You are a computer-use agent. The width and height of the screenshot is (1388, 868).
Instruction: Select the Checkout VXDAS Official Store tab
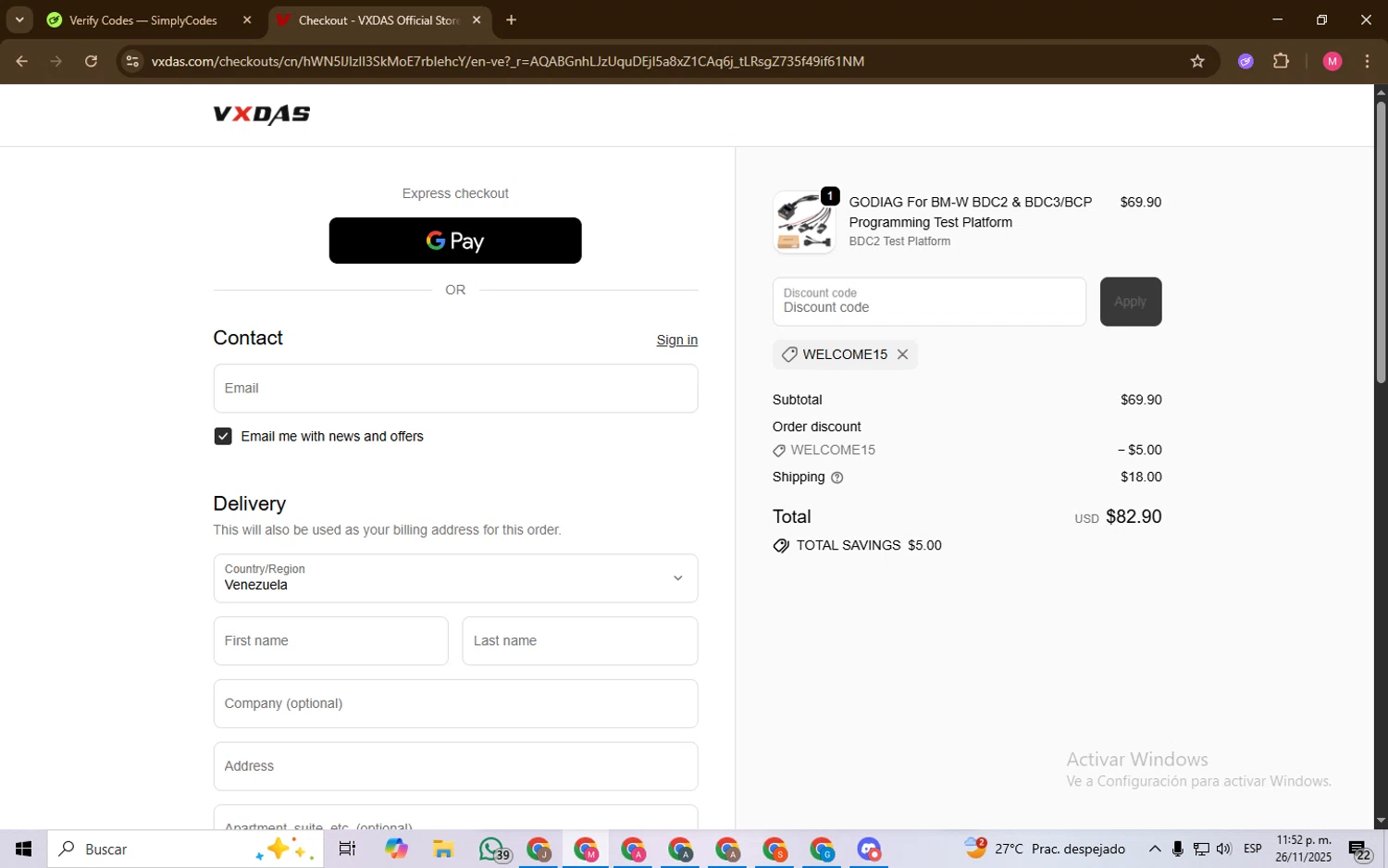point(378,20)
